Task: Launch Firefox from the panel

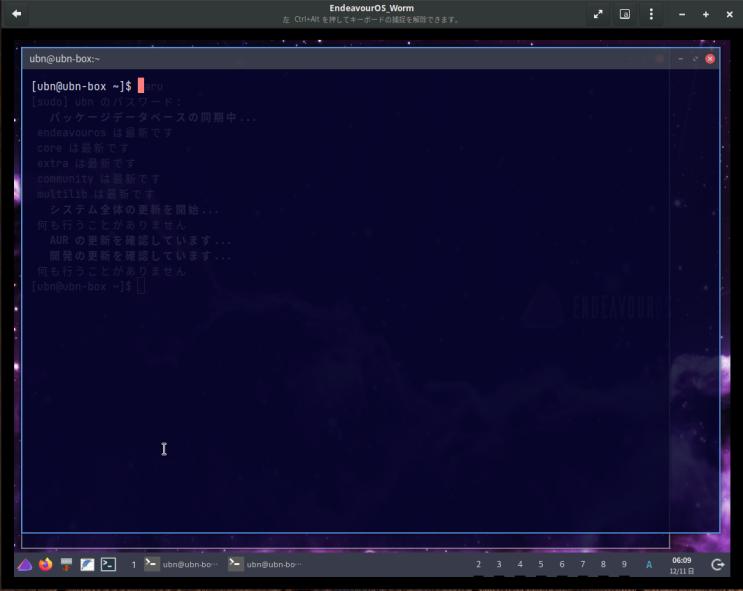Action: 45,564
